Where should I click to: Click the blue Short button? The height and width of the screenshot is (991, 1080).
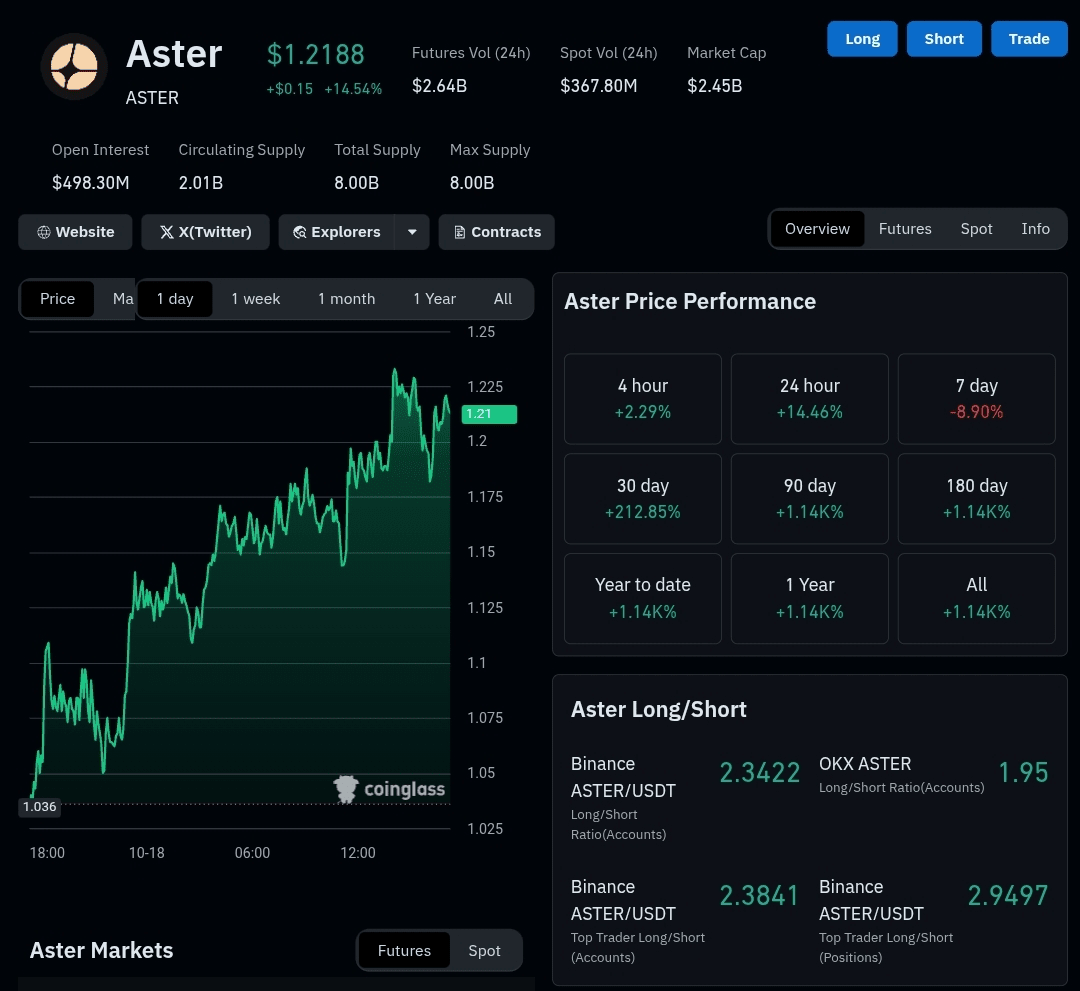pyautogui.click(x=944, y=39)
